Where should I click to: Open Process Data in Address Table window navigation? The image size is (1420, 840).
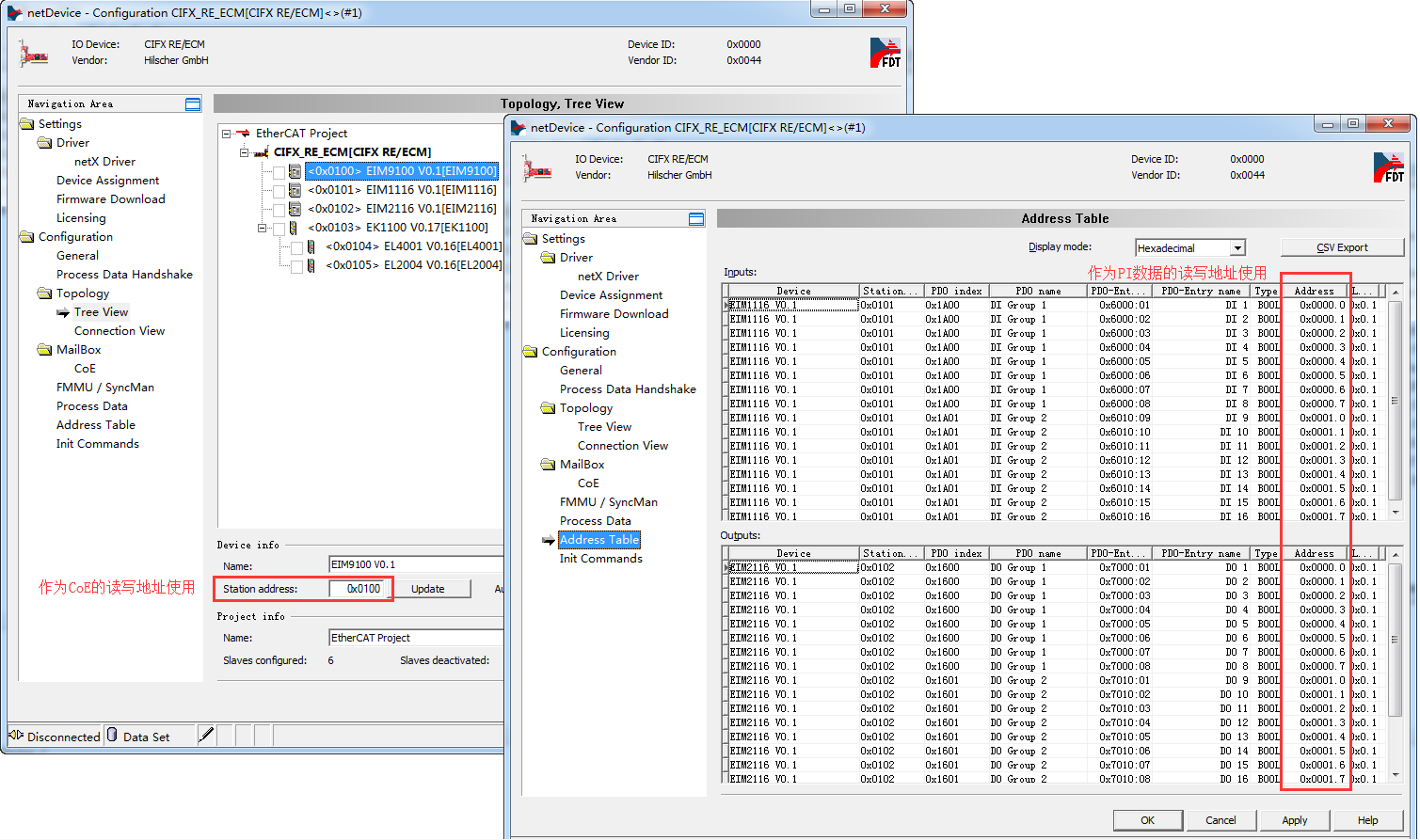596,521
